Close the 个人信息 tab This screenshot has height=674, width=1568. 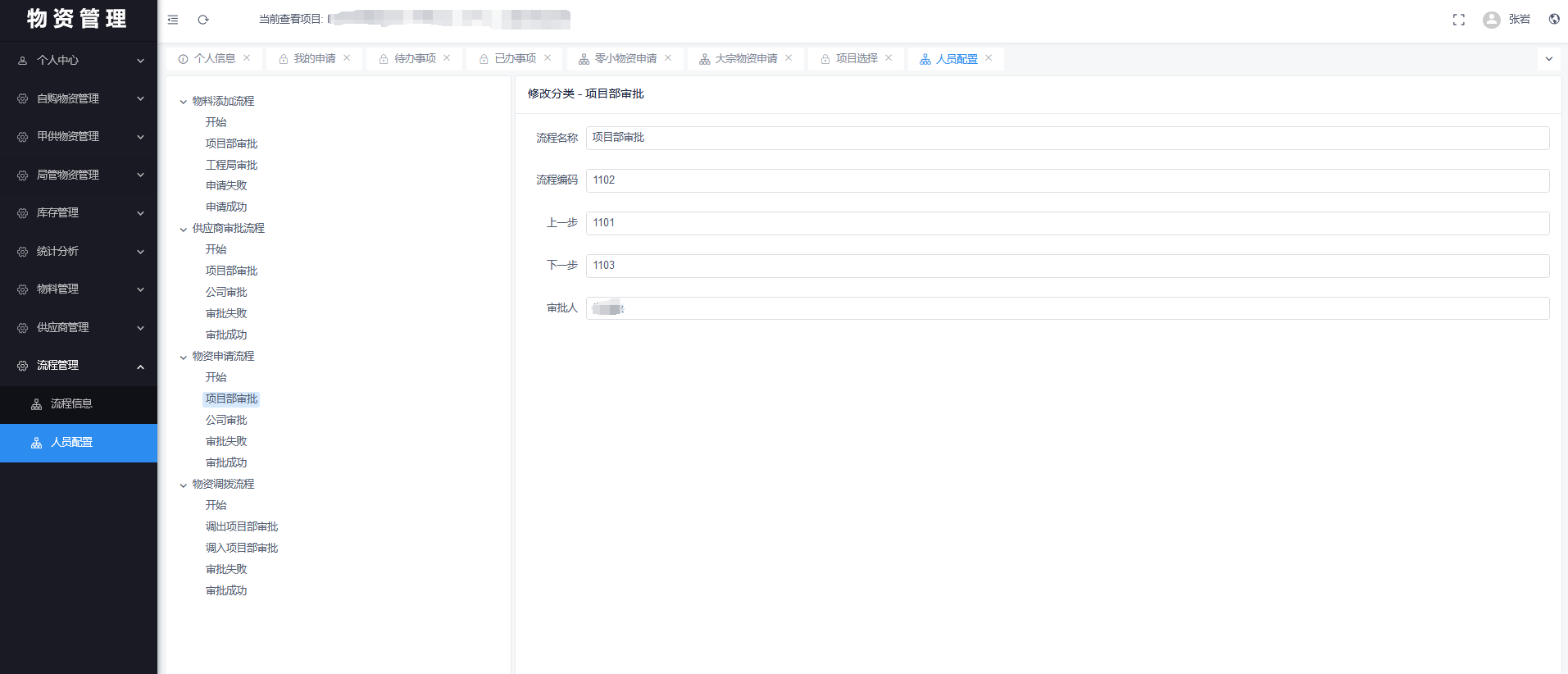click(x=247, y=58)
